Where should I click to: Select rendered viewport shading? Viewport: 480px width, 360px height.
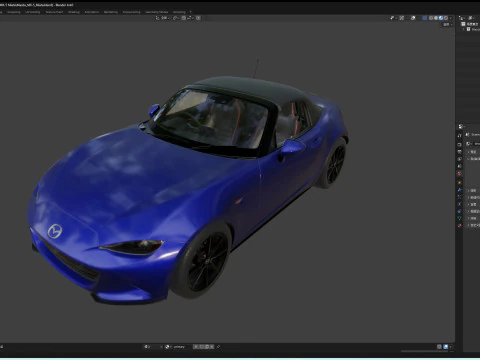coord(446,18)
